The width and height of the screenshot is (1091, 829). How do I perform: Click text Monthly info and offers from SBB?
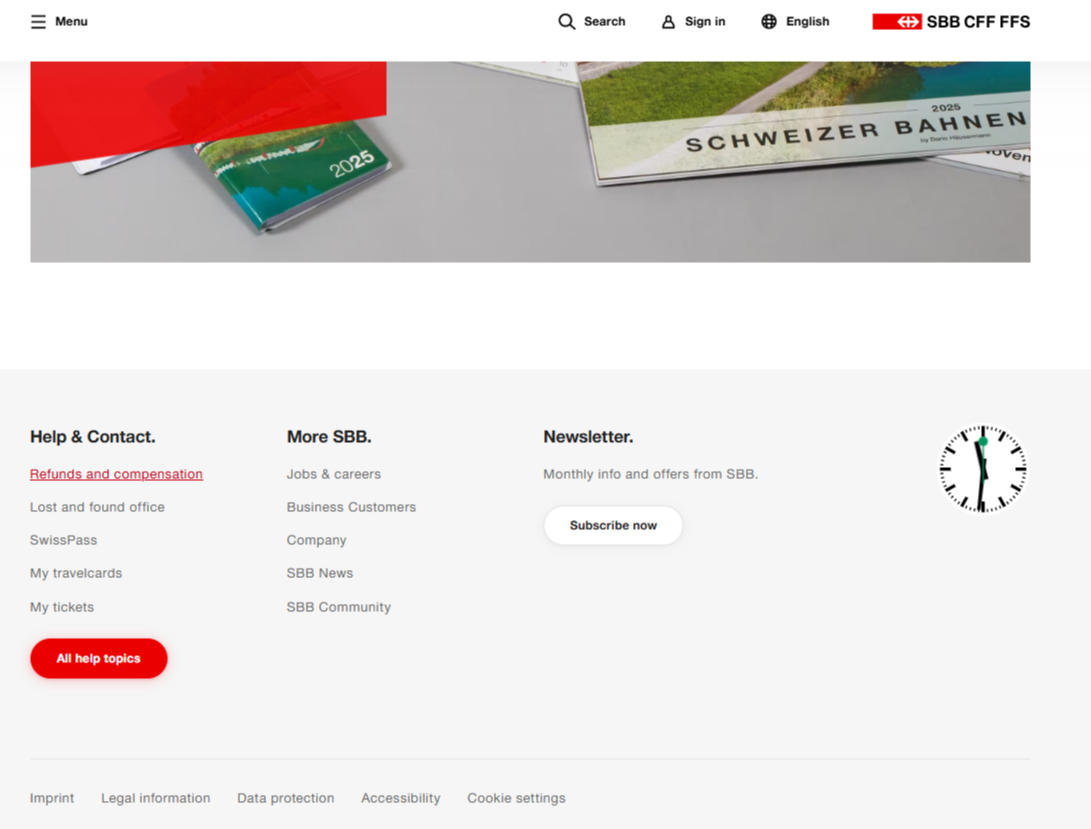tap(651, 474)
